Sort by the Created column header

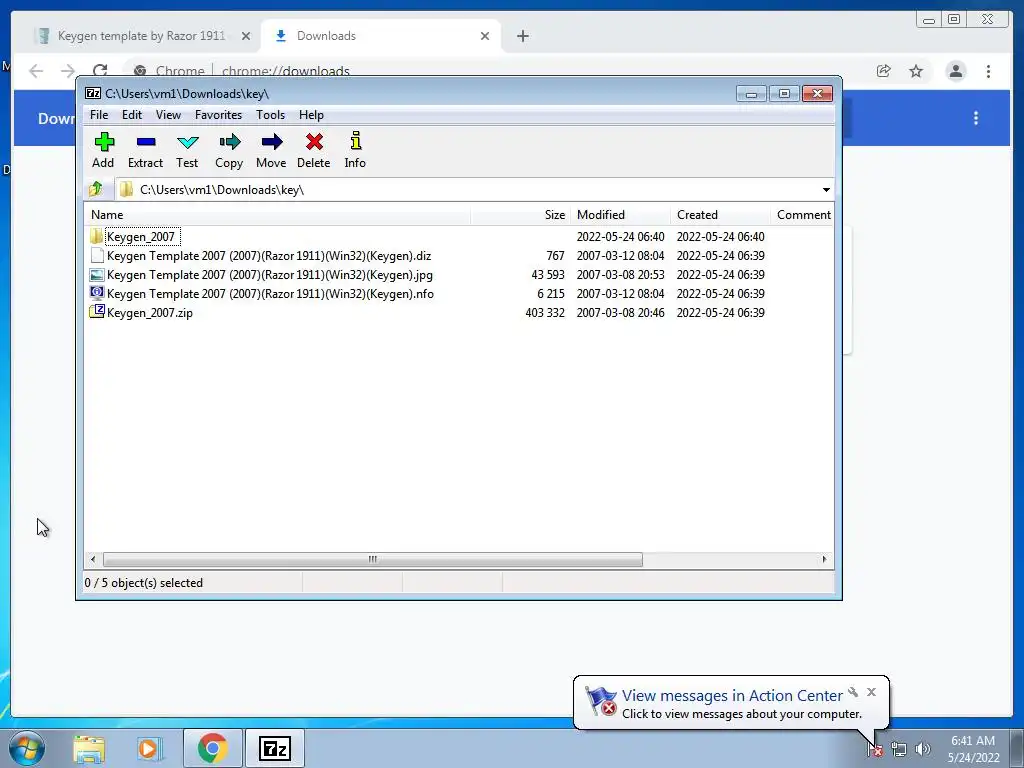point(720,215)
